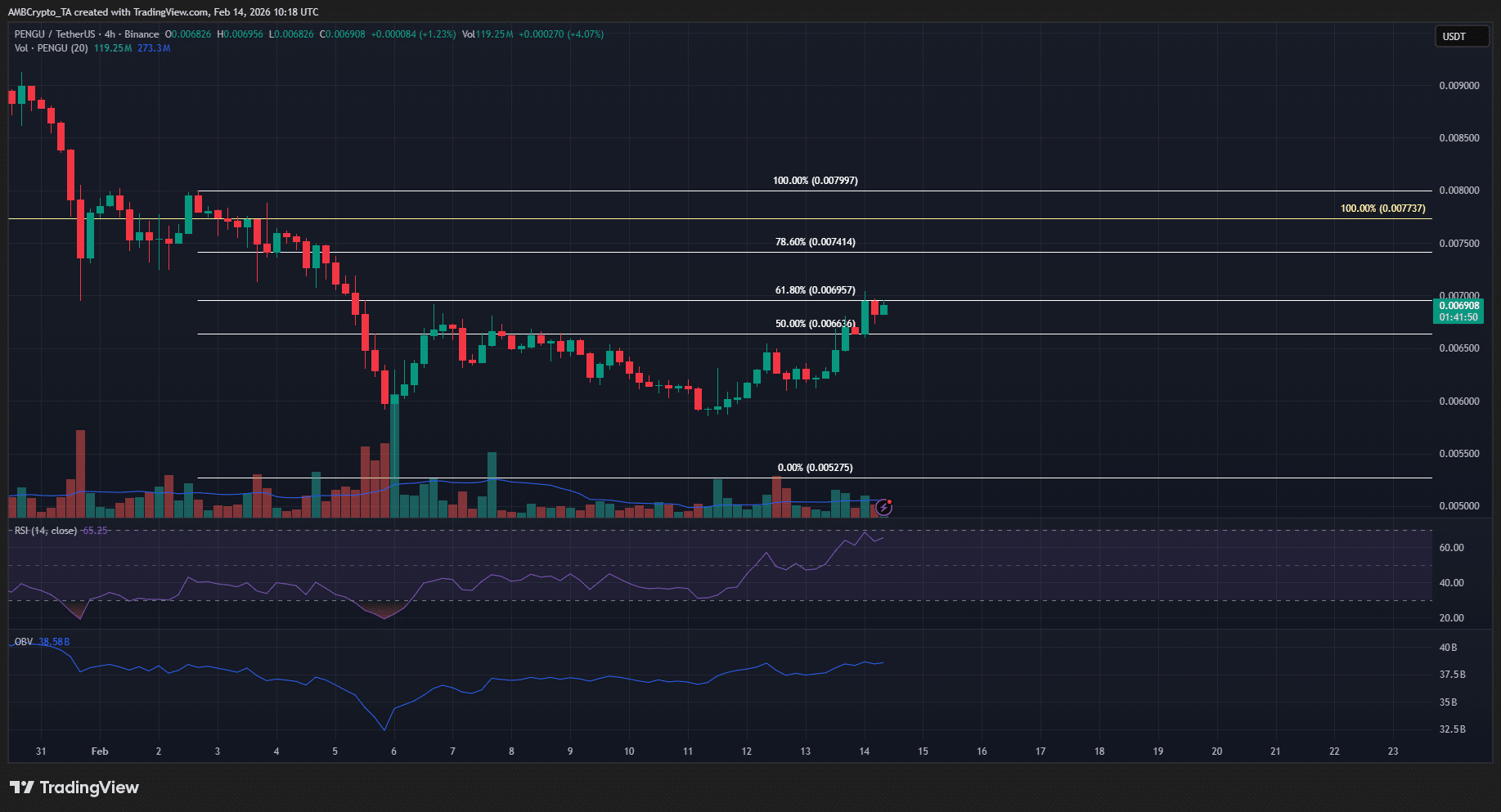This screenshot has width=1501, height=812.
Task: Click the Feb label on the time axis
Action: [99, 751]
